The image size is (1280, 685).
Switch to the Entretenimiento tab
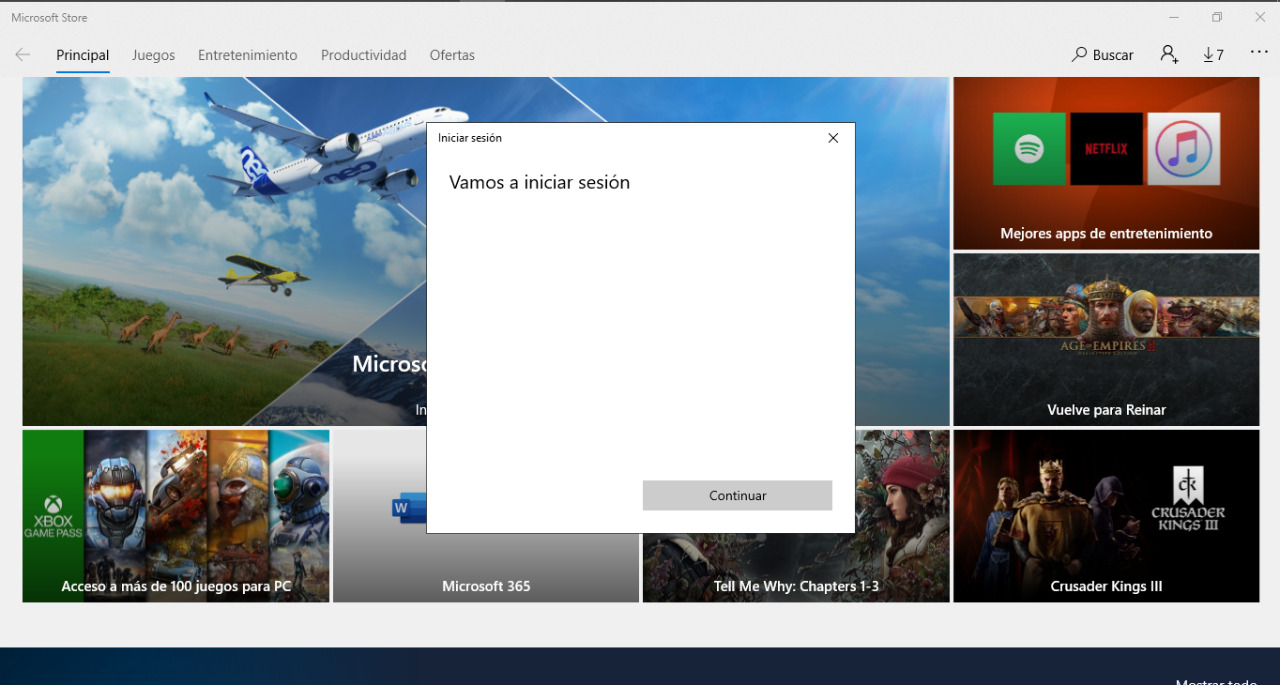point(247,55)
